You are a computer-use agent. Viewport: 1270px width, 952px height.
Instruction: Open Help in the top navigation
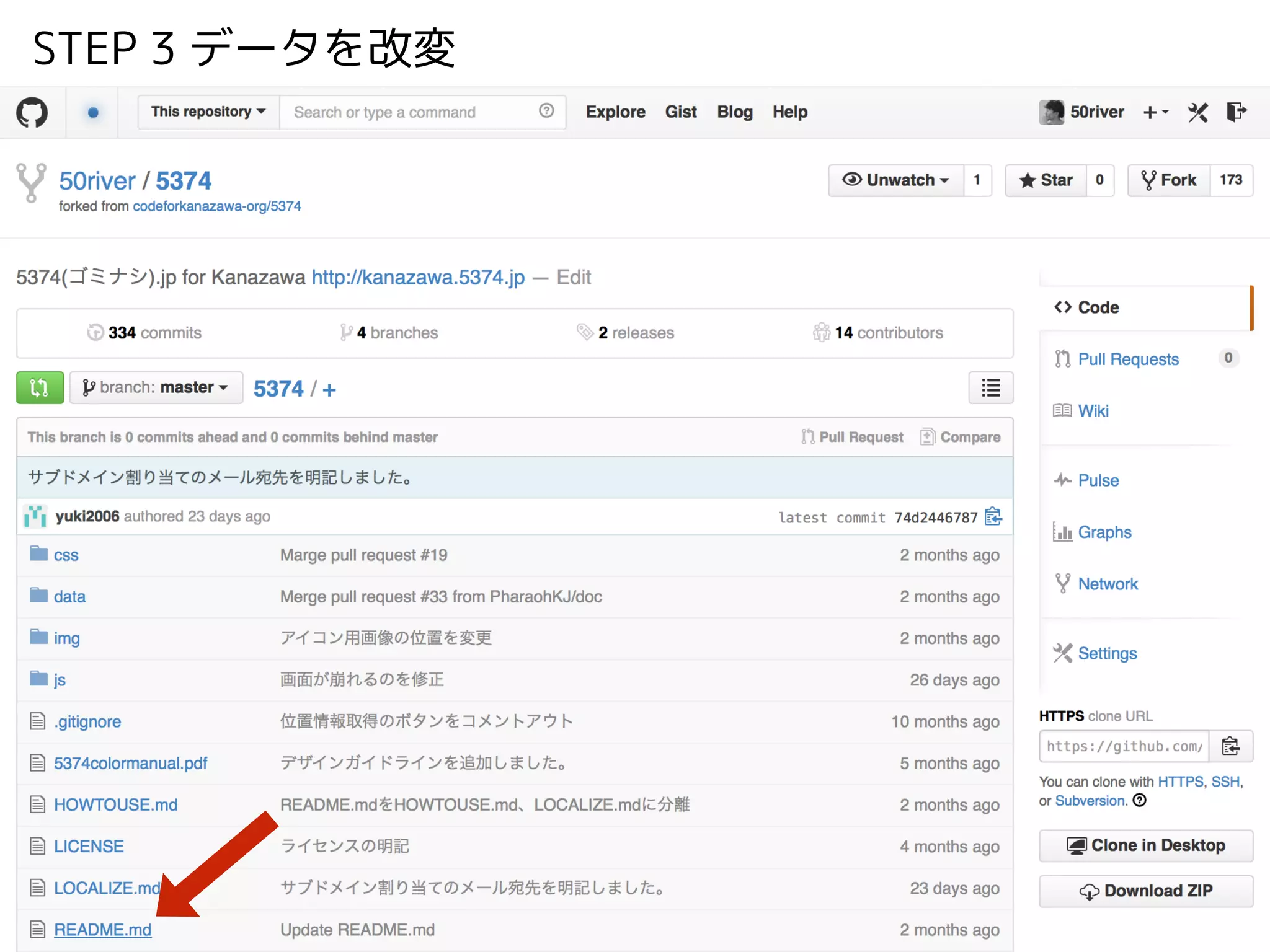790,112
